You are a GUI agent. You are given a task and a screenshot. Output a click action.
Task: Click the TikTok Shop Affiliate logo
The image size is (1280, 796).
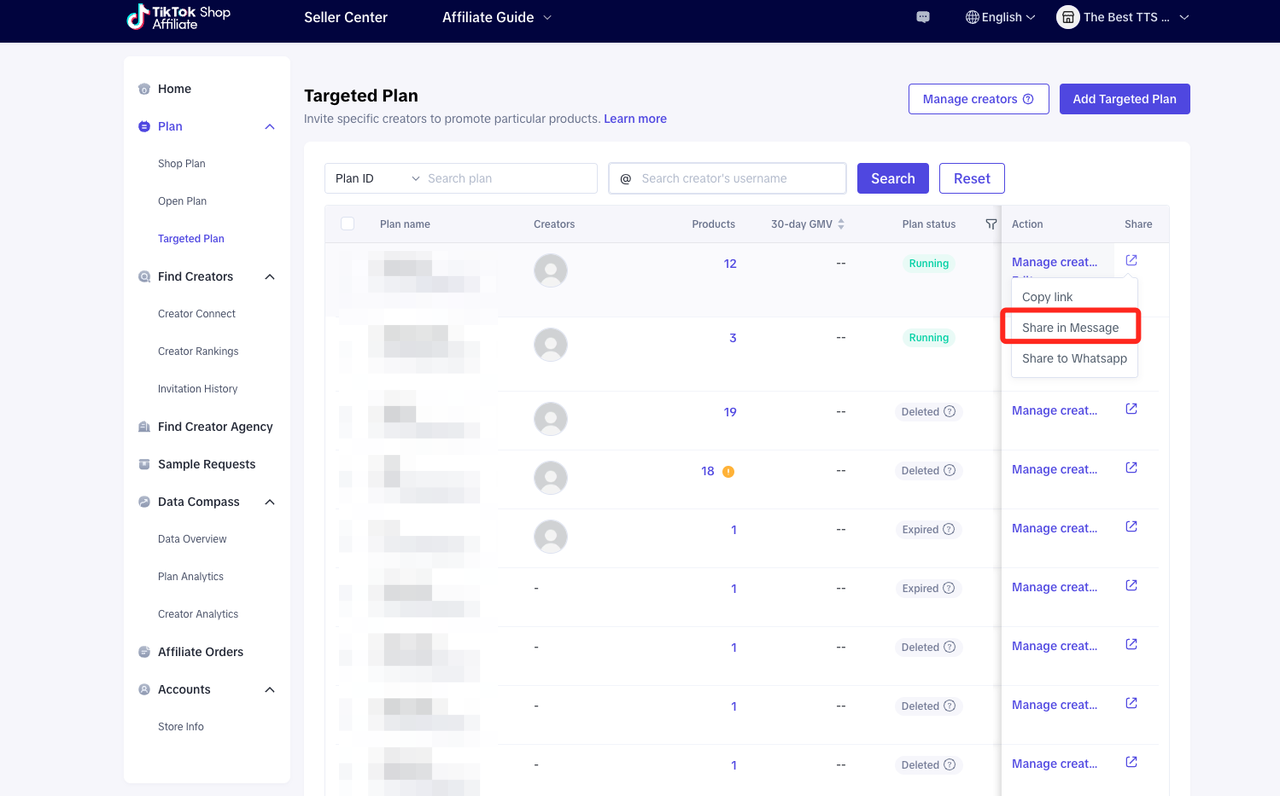[x=179, y=17]
